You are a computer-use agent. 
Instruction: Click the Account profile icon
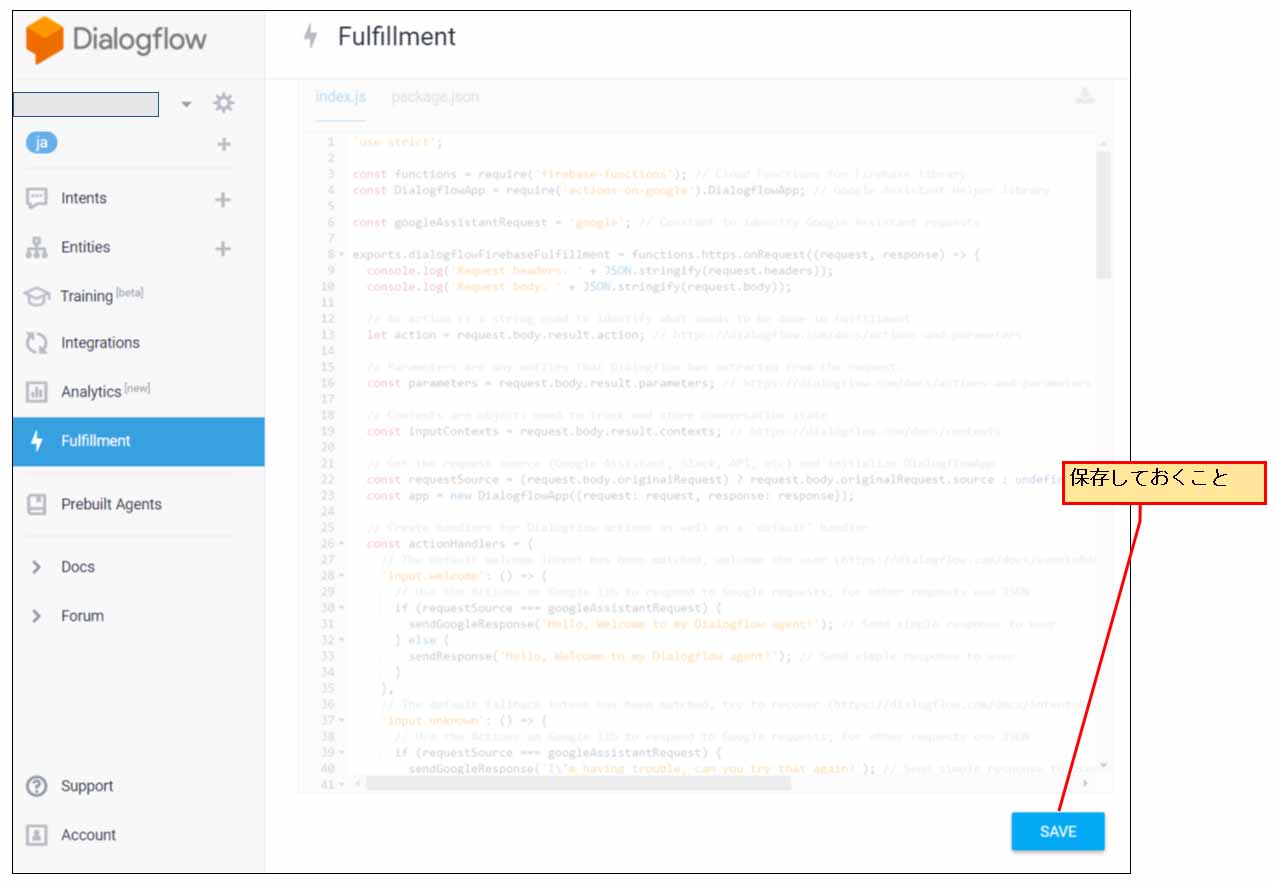[x=37, y=835]
